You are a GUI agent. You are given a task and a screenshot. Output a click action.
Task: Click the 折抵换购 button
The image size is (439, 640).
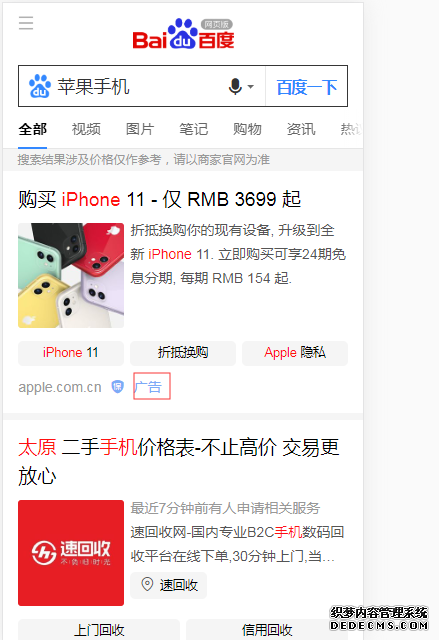click(x=183, y=353)
